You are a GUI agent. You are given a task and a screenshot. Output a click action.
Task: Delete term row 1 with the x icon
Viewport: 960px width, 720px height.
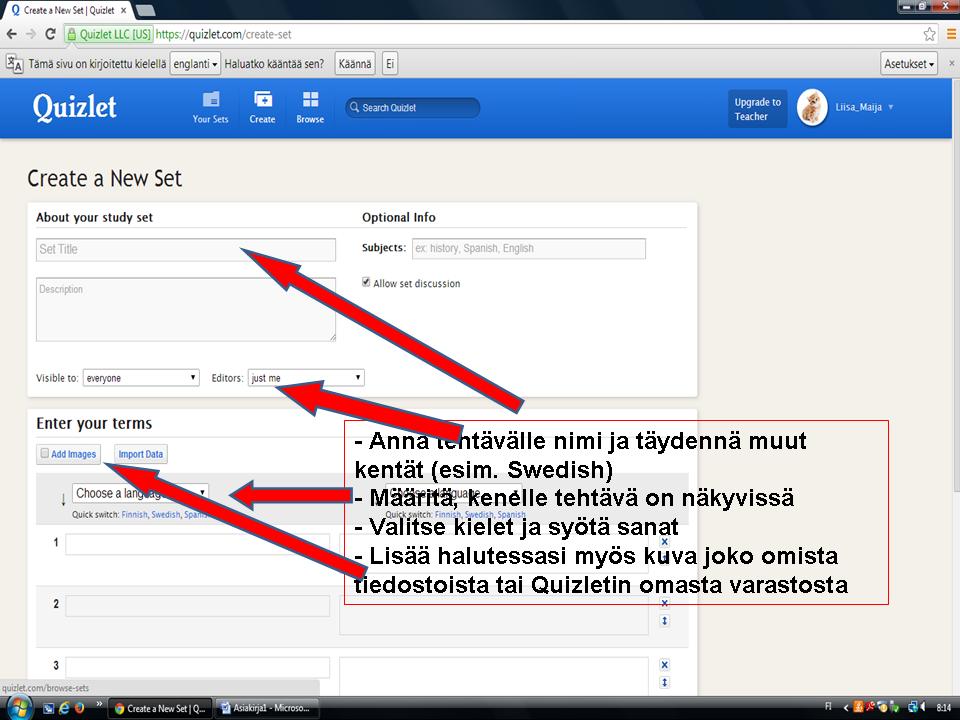pos(665,542)
